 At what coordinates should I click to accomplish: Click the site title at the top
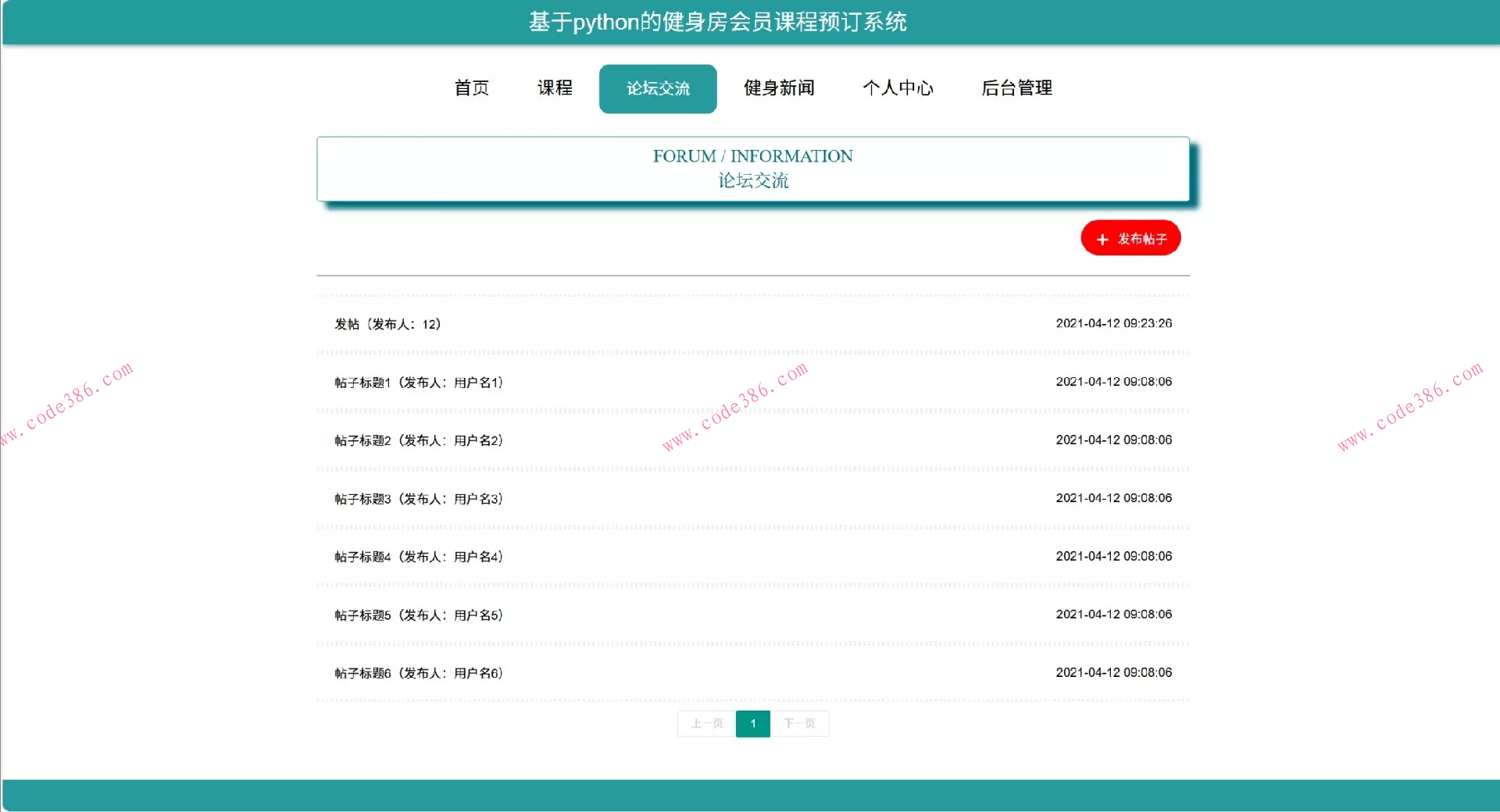pyautogui.click(x=718, y=22)
